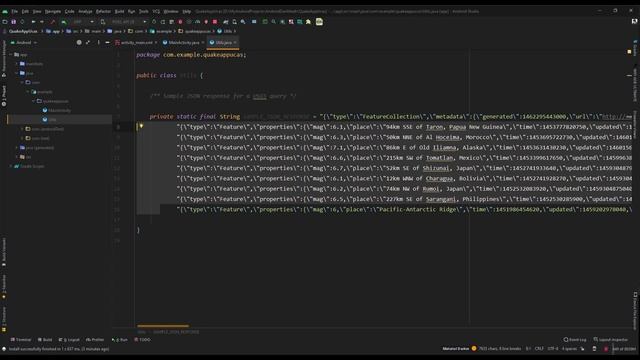Open the Project side tool tab
This screenshot has height=360, width=640.
[4, 96]
